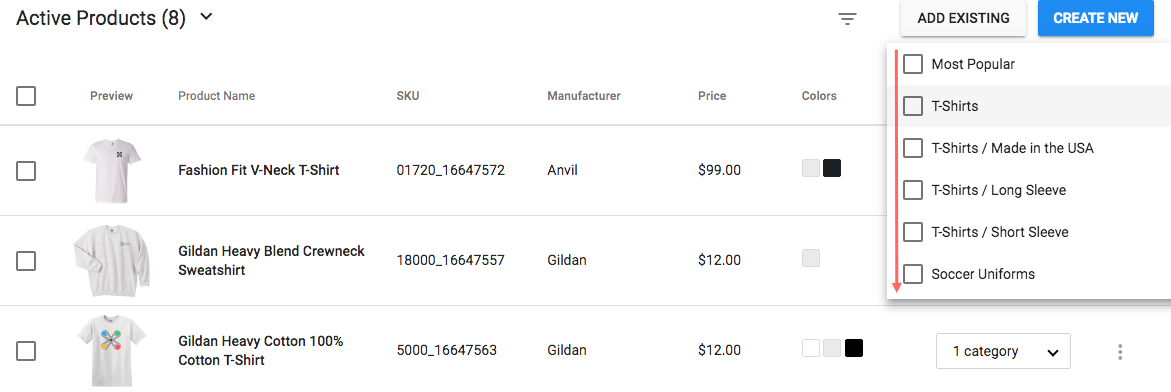
Task: Check the Most Popular category
Action: (x=913, y=64)
